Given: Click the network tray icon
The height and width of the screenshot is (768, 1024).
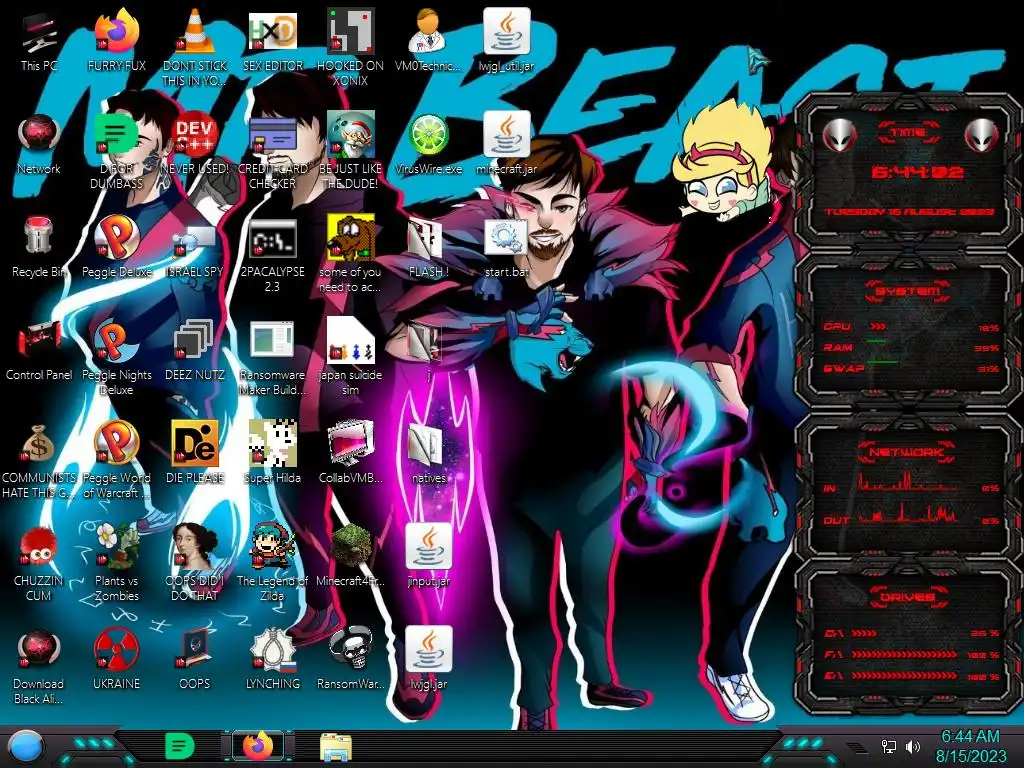Looking at the screenshot, I should pyautogui.click(x=888, y=746).
